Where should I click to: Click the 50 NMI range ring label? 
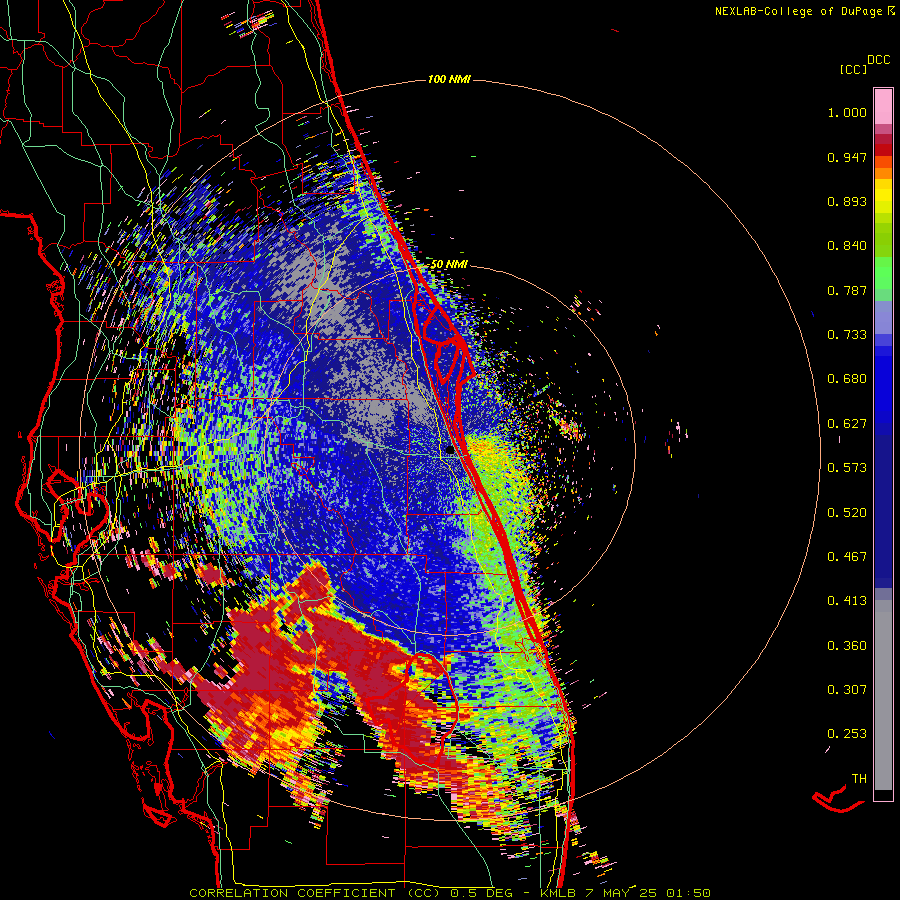point(449,264)
